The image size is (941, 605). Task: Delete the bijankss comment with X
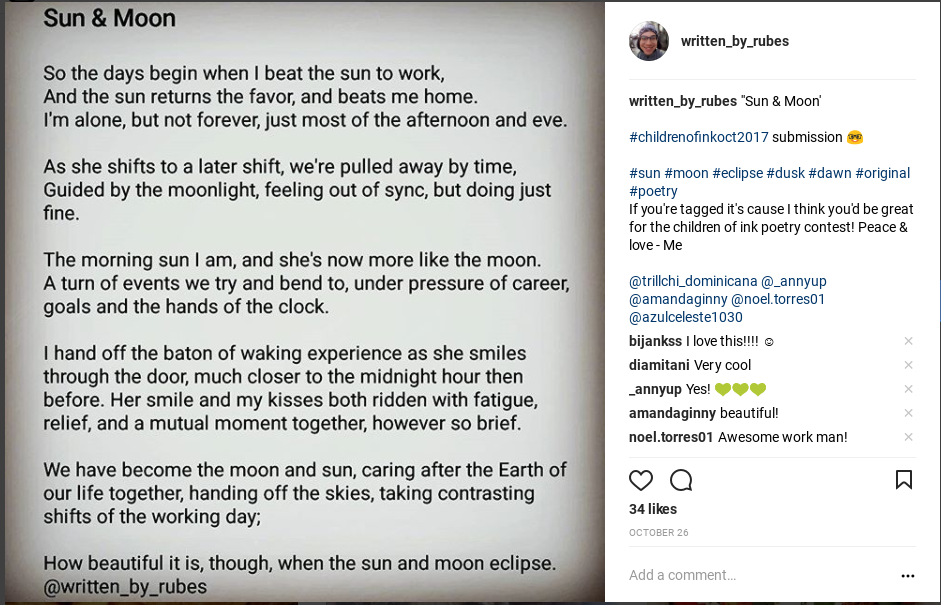coord(908,341)
